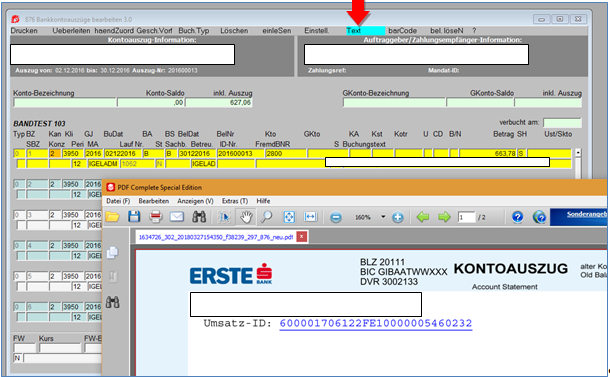Open the Buch.Typ menu item
This screenshot has width=610, height=377.
coord(194,30)
